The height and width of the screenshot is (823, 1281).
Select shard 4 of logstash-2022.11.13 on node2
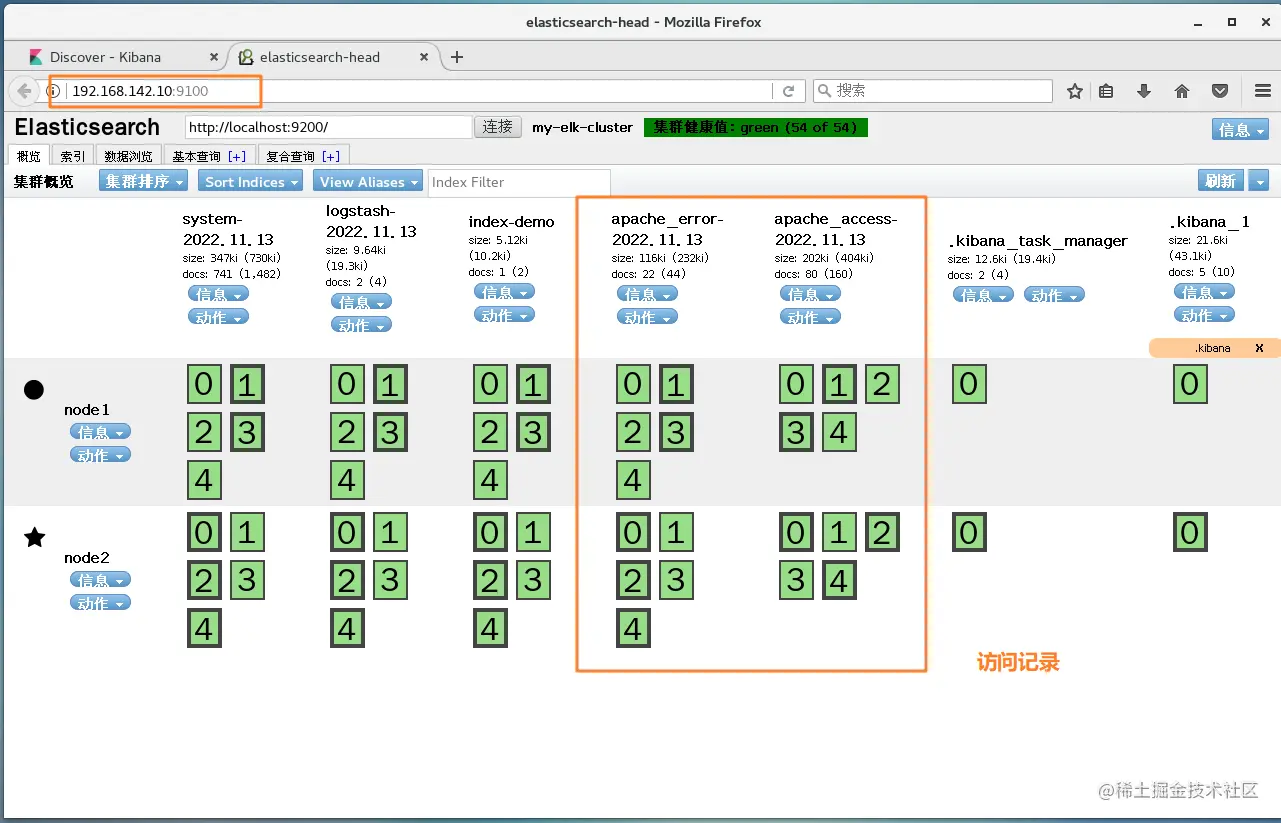coord(347,629)
